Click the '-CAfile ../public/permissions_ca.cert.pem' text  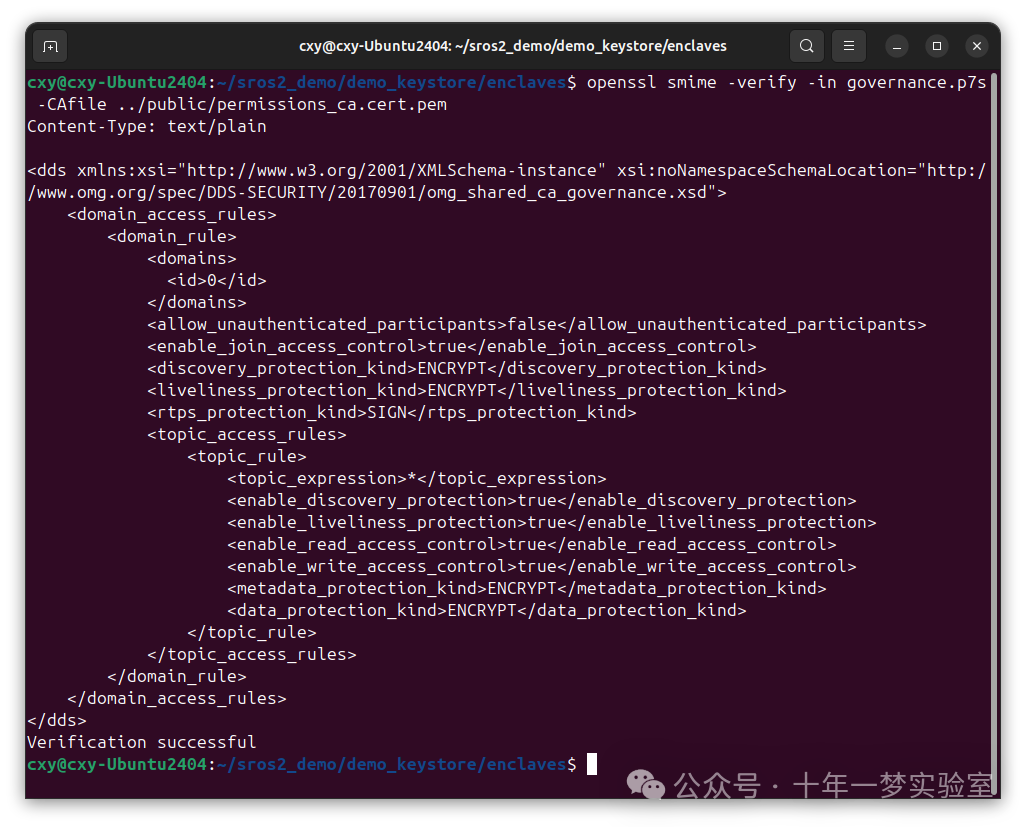(242, 105)
